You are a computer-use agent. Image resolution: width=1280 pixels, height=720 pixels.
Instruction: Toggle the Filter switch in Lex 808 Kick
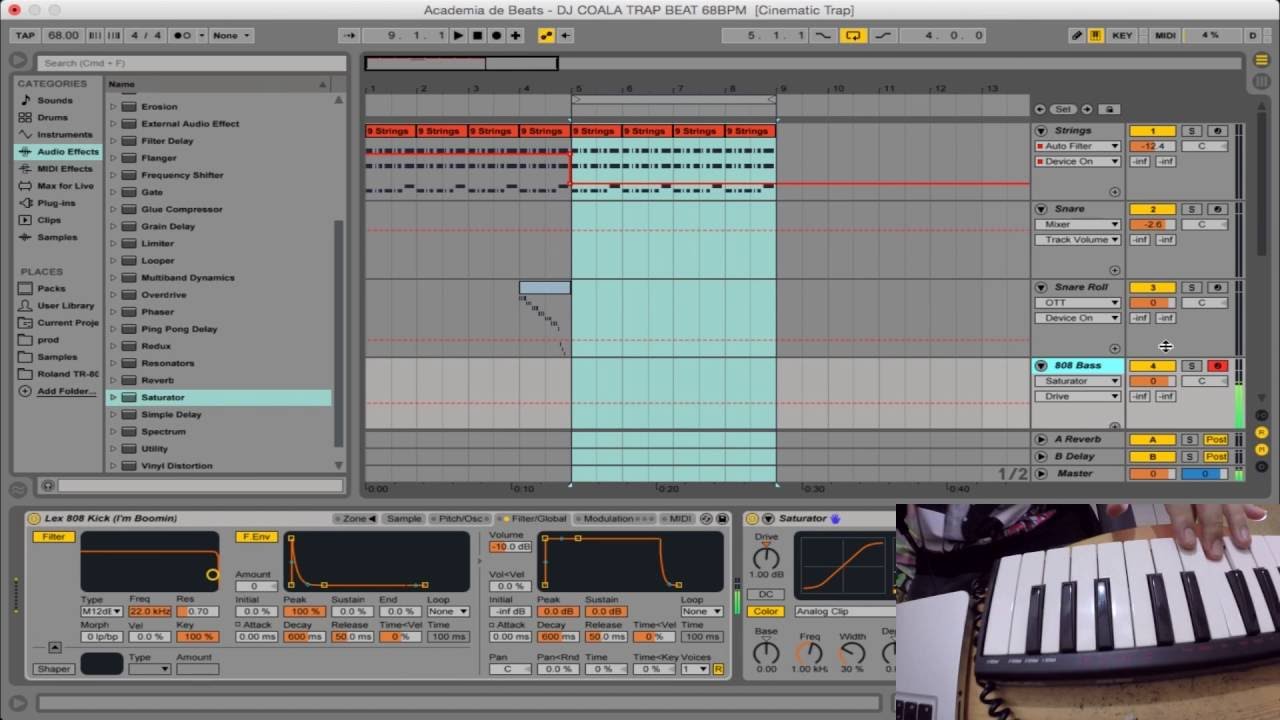[53, 537]
